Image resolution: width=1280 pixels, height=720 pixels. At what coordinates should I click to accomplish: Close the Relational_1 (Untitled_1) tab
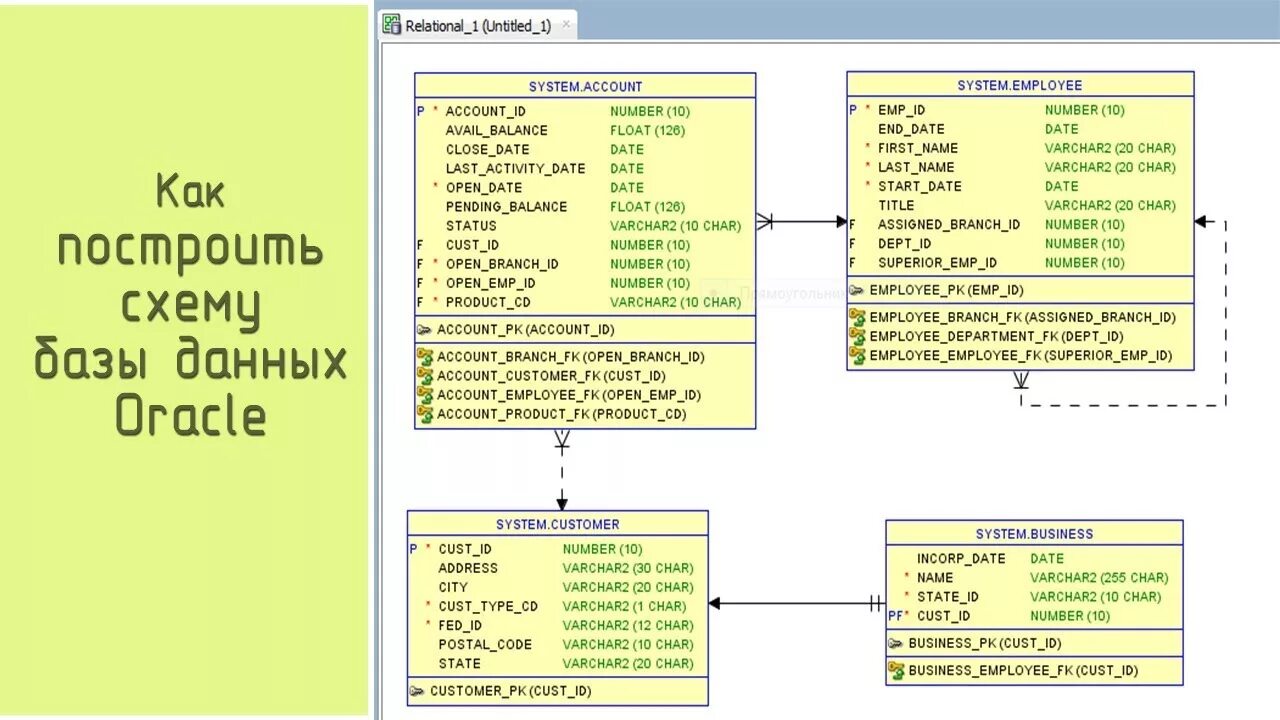[566, 26]
